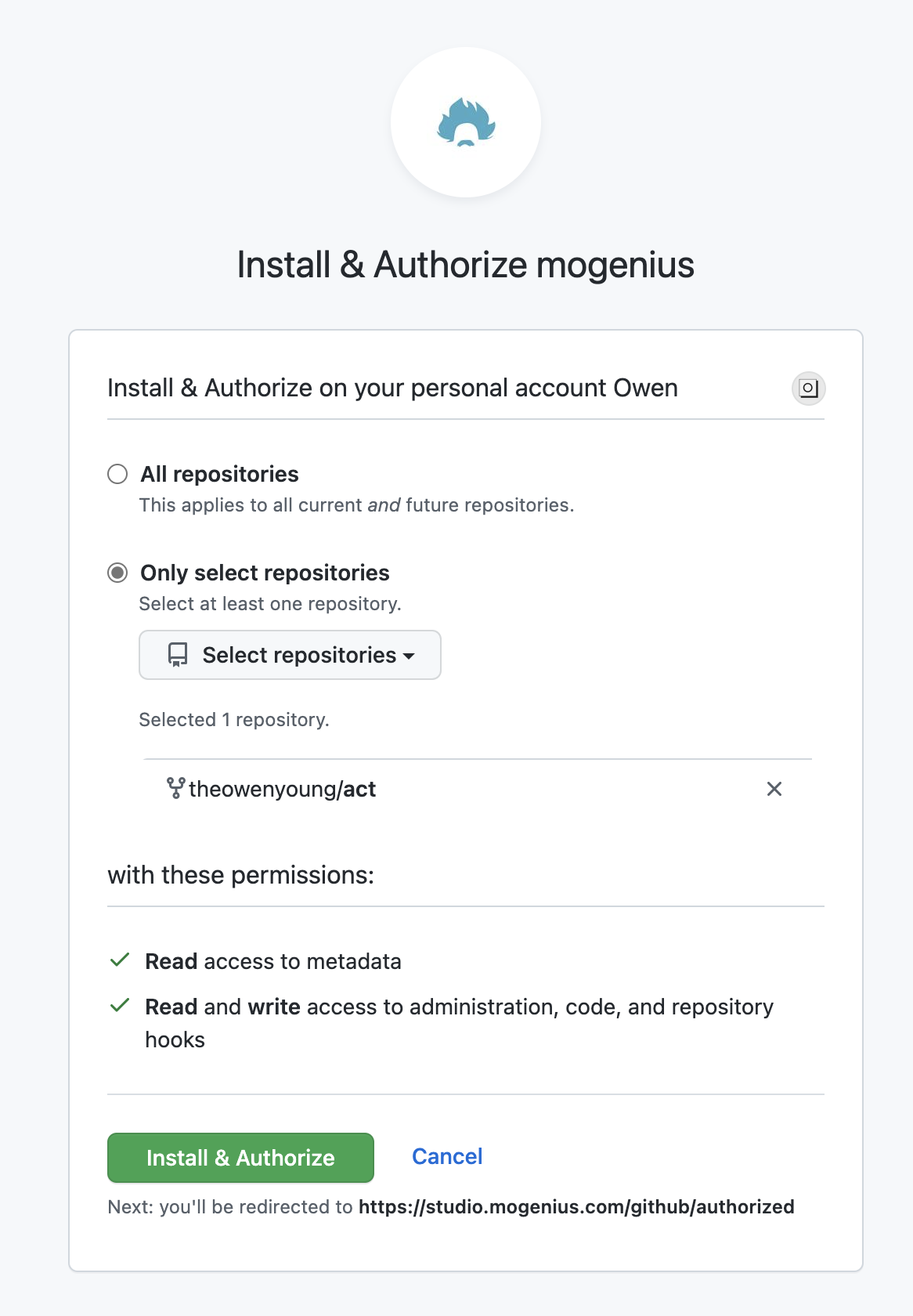This screenshot has height=1316, width=913.
Task: Click the mogenius app logo avatar
Action: pos(466,122)
